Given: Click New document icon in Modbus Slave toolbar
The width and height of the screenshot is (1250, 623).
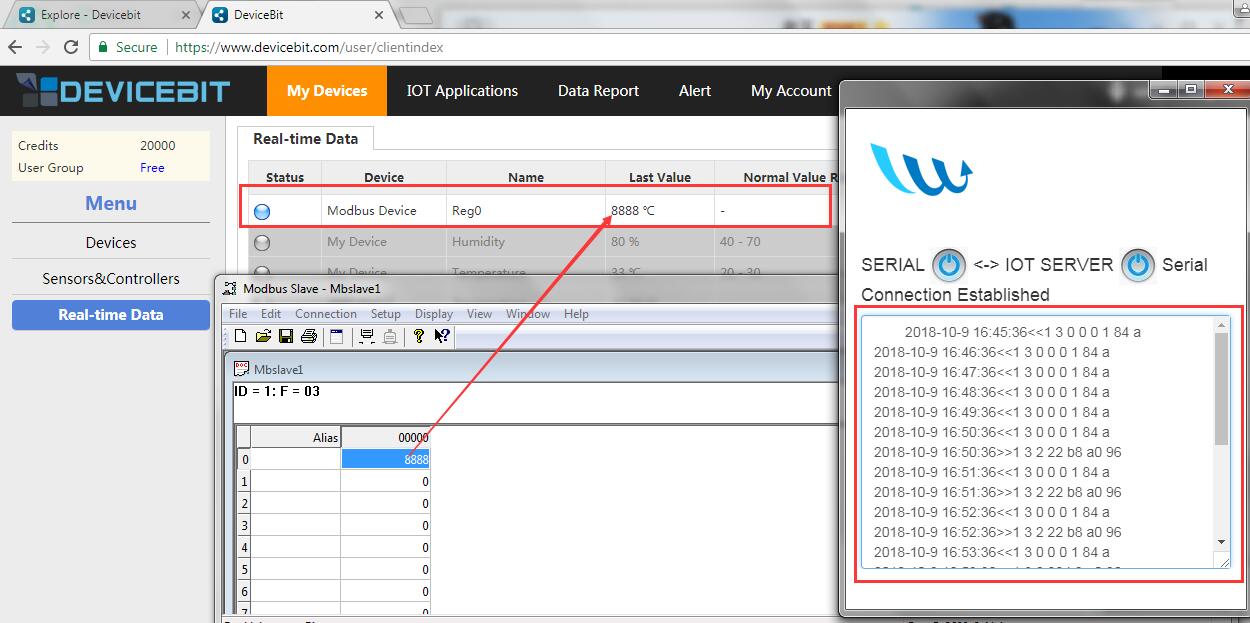Looking at the screenshot, I should pyautogui.click(x=240, y=336).
